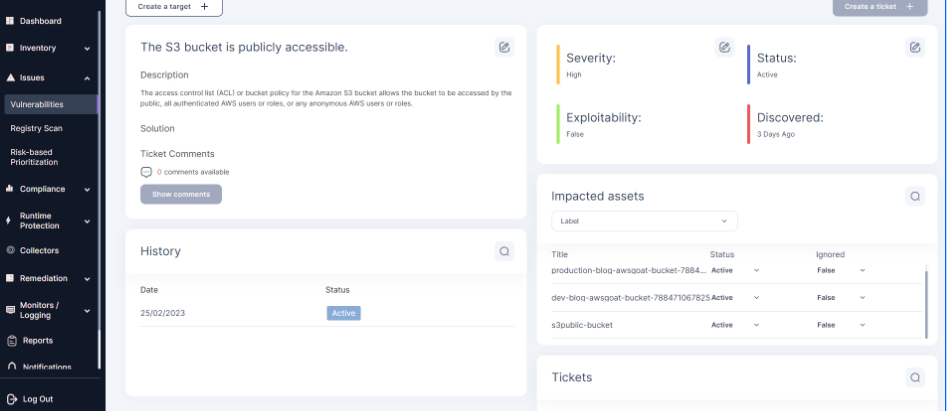The width and height of the screenshot is (948, 411).
Task: Edit the vulnerability title with pencil icon
Action: 504,47
